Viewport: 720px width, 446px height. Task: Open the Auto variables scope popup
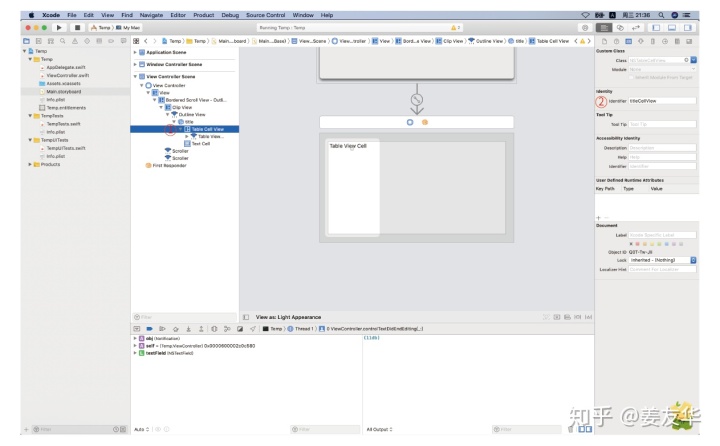[x=141, y=429]
